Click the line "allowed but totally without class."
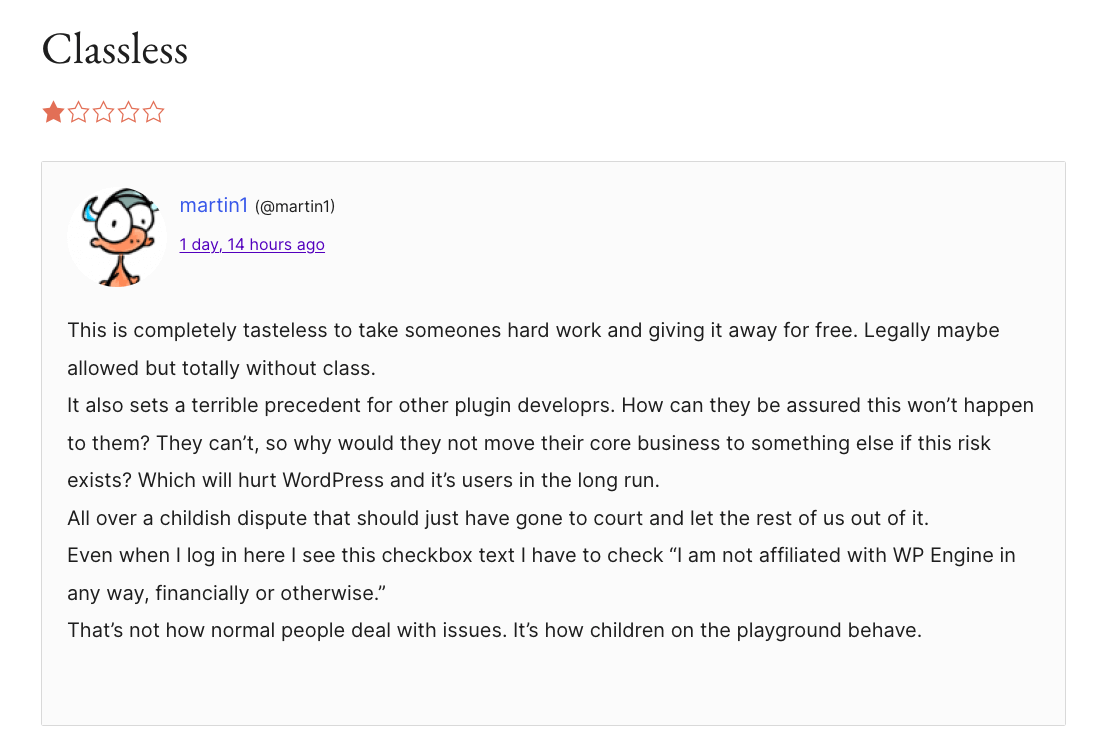 pyautogui.click(x=221, y=368)
